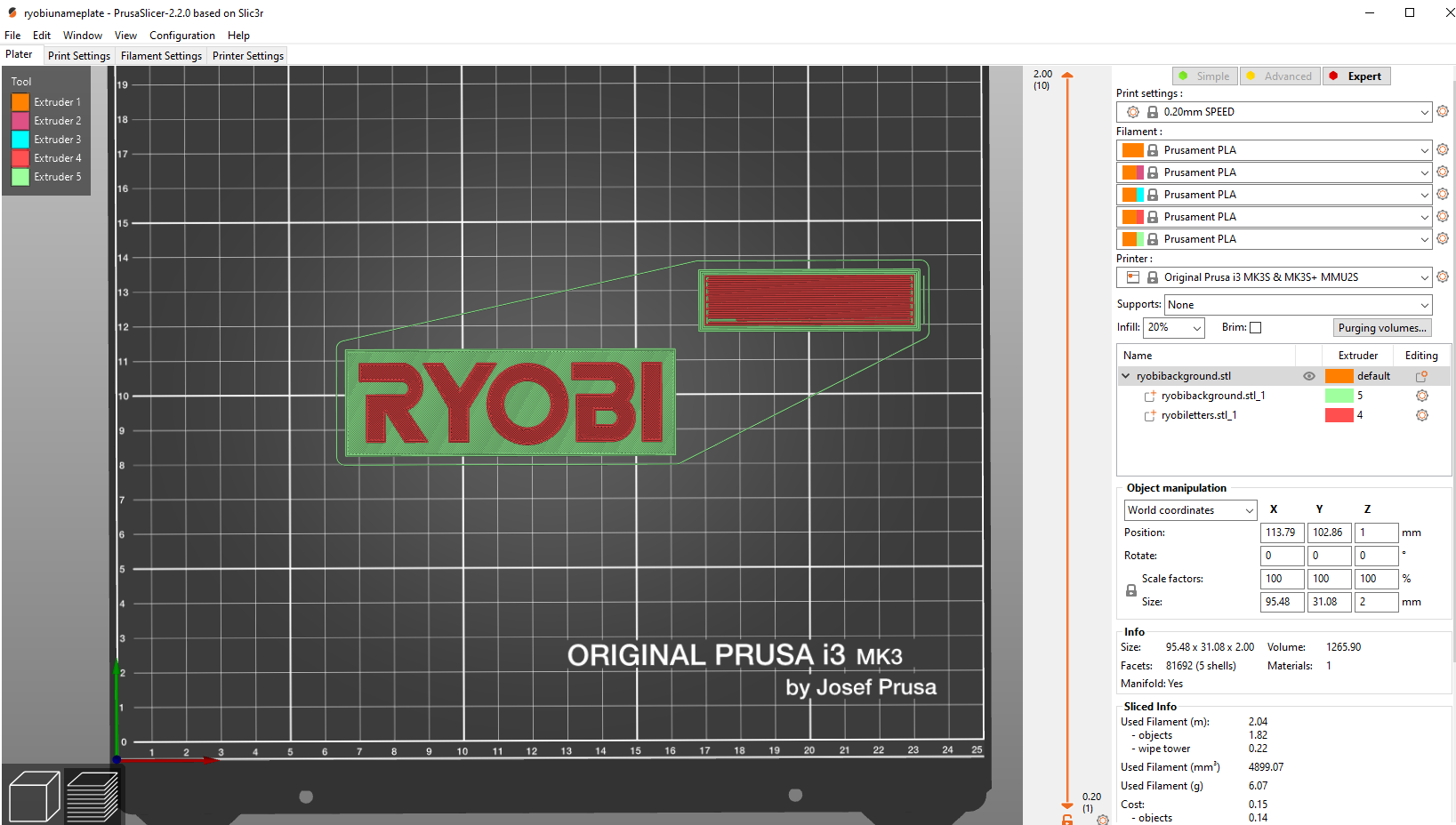Click Extruder 1 orange legend square
Screen dimensions: 1456x825
click(20, 102)
